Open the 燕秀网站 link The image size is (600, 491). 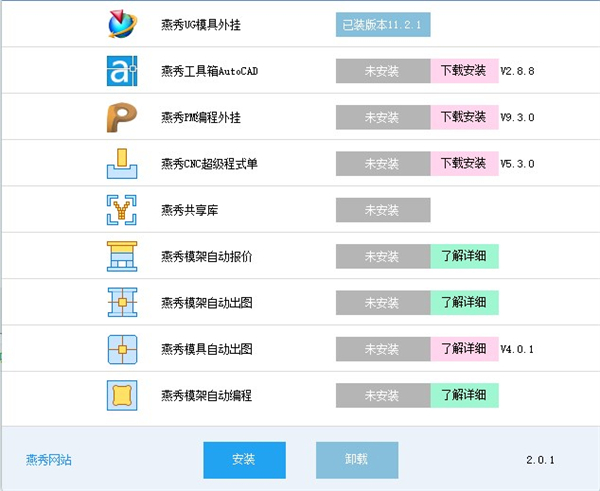tap(49, 460)
